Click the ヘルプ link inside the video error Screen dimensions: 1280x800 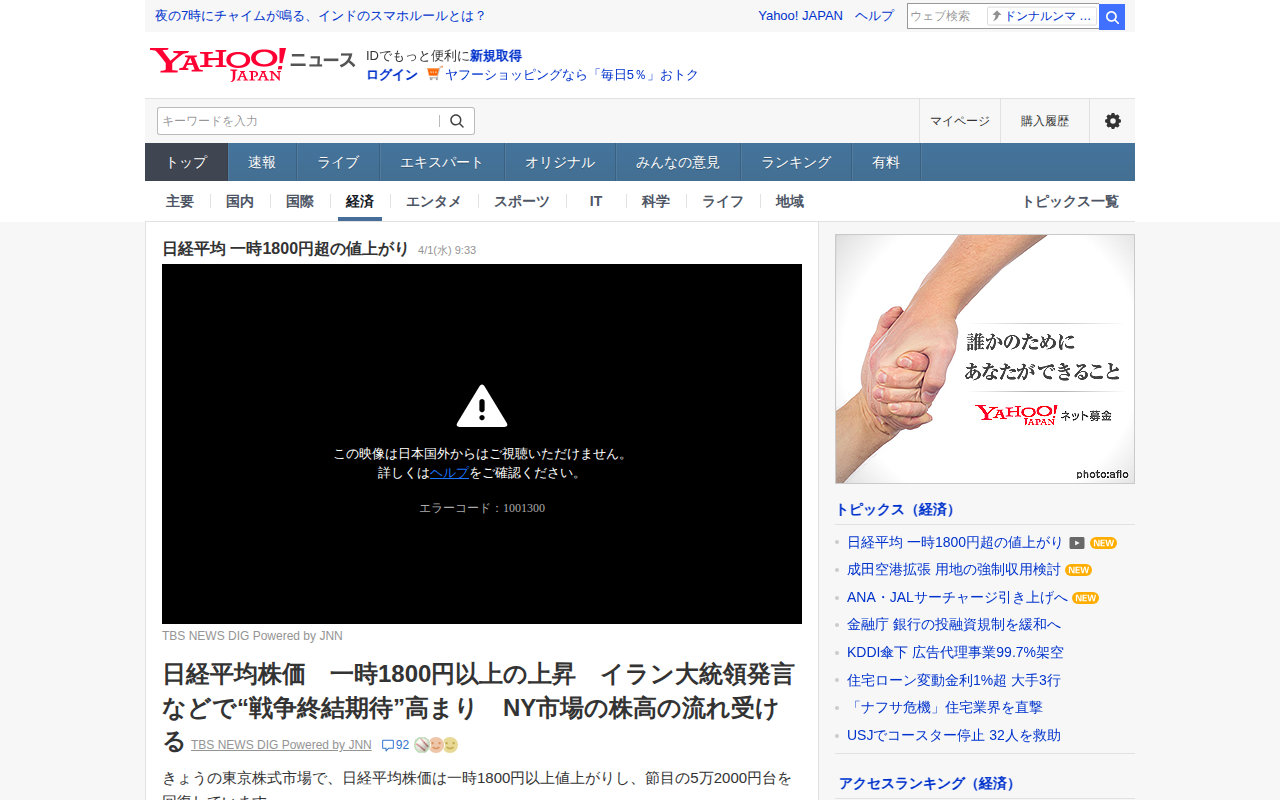(449, 473)
